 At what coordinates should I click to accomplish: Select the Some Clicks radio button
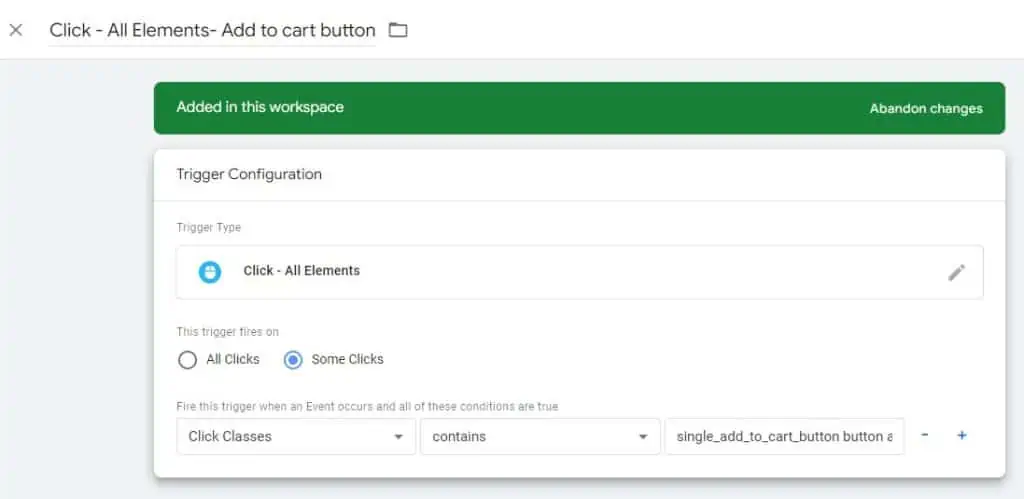click(293, 360)
